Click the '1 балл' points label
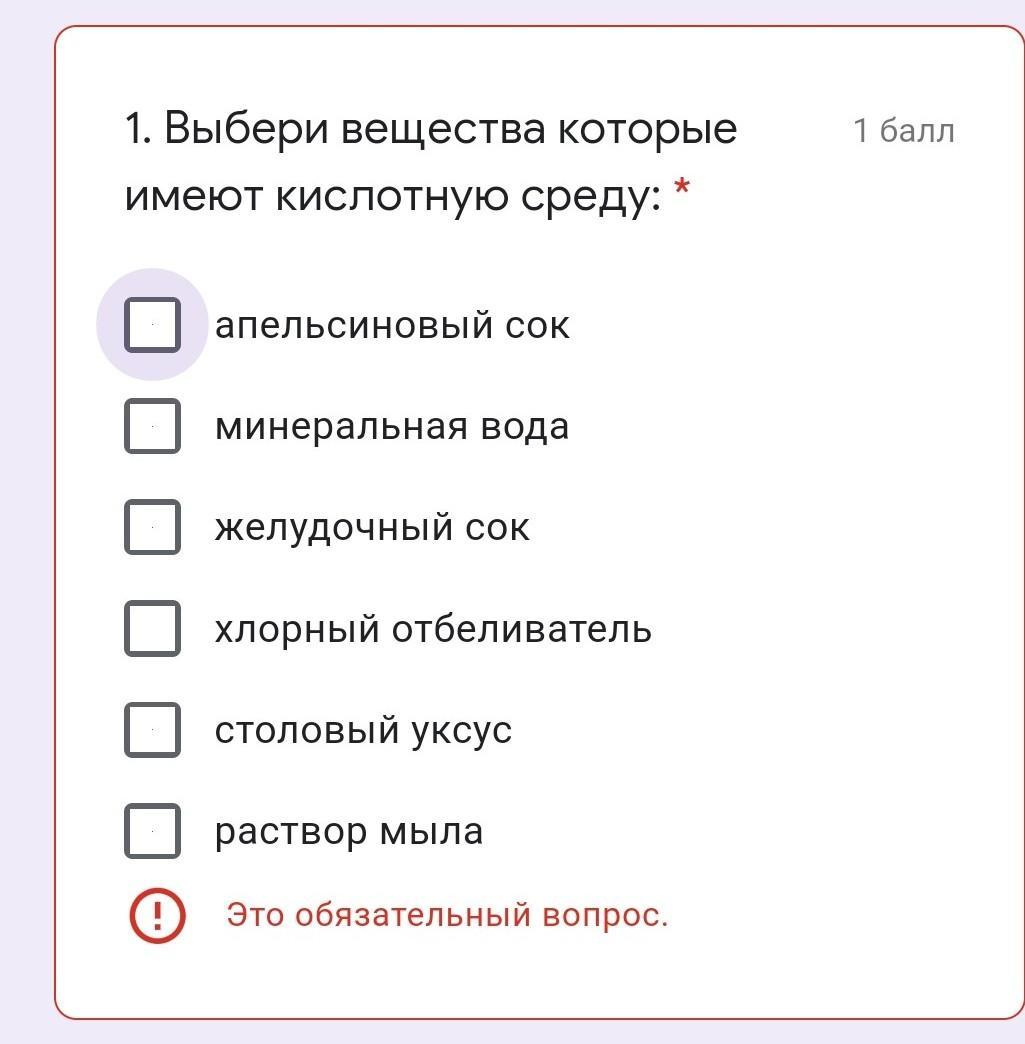 904,131
